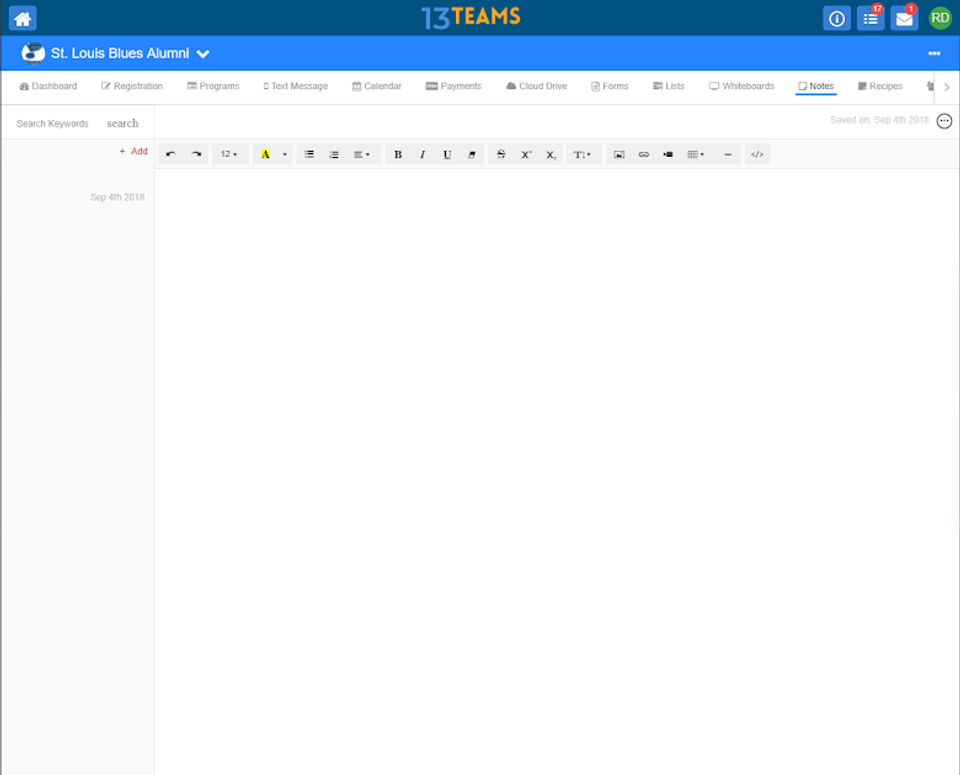
Task: Toggle strikethrough formatting
Action: [501, 154]
